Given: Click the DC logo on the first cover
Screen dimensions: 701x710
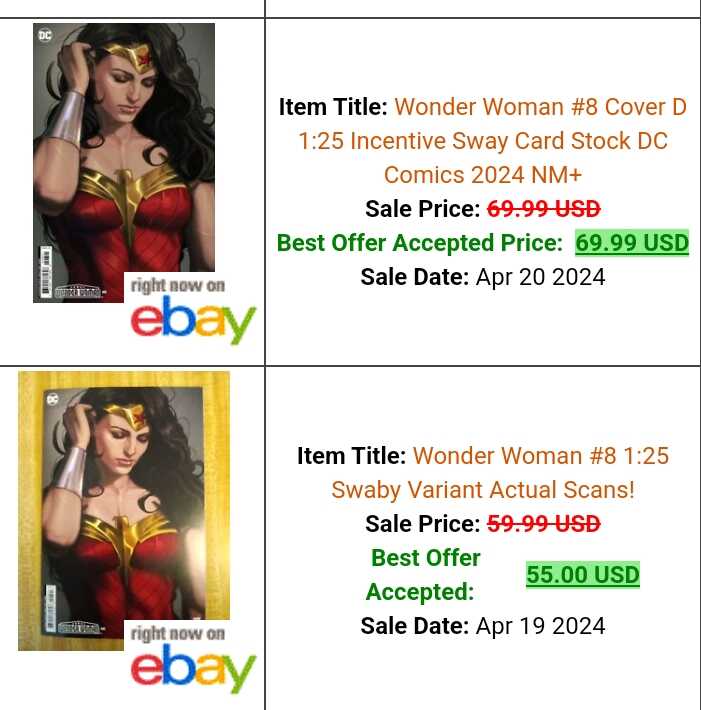Looking at the screenshot, I should pyautogui.click(x=45, y=35).
